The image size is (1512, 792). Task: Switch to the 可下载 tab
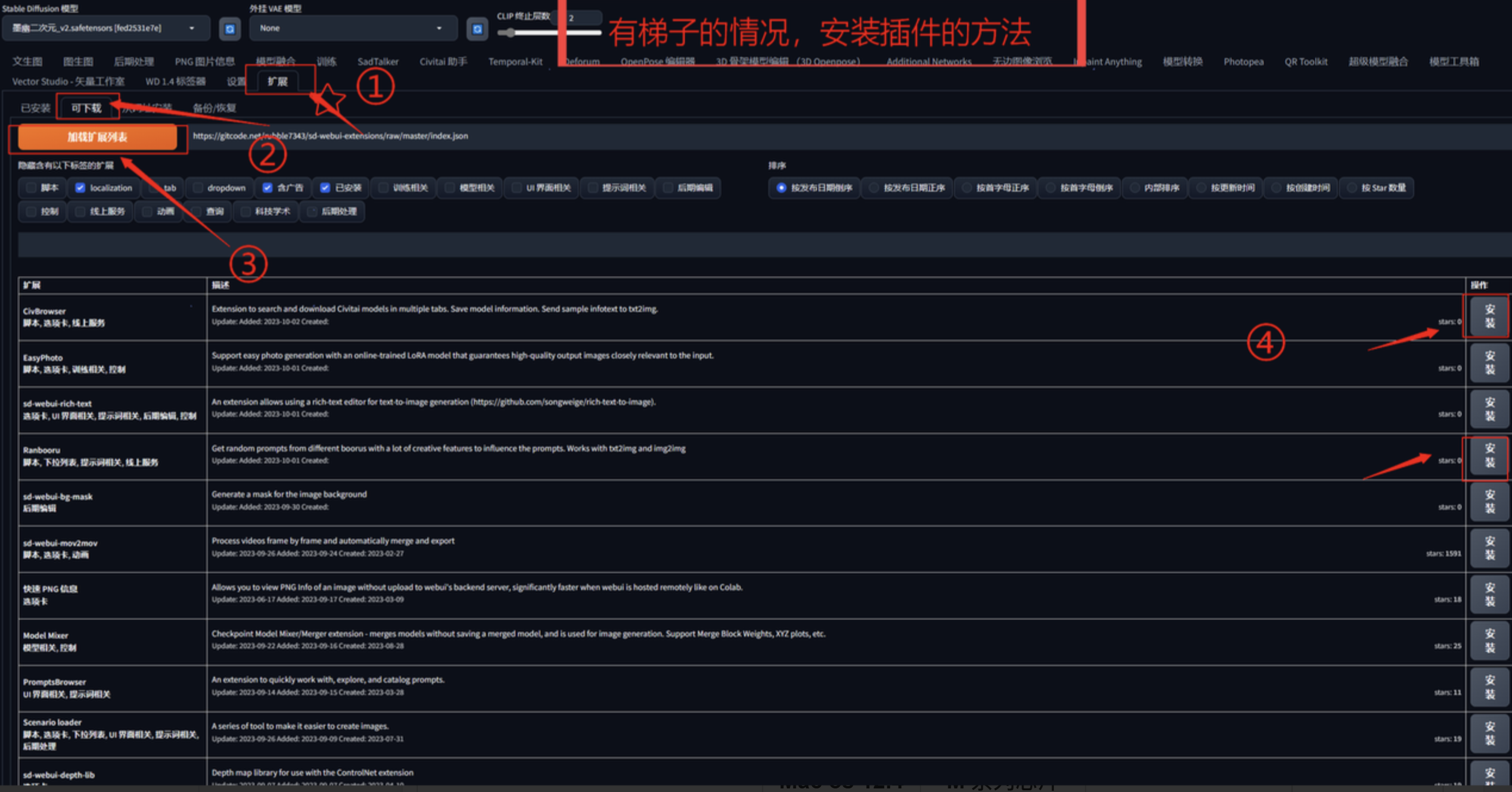pos(86,108)
